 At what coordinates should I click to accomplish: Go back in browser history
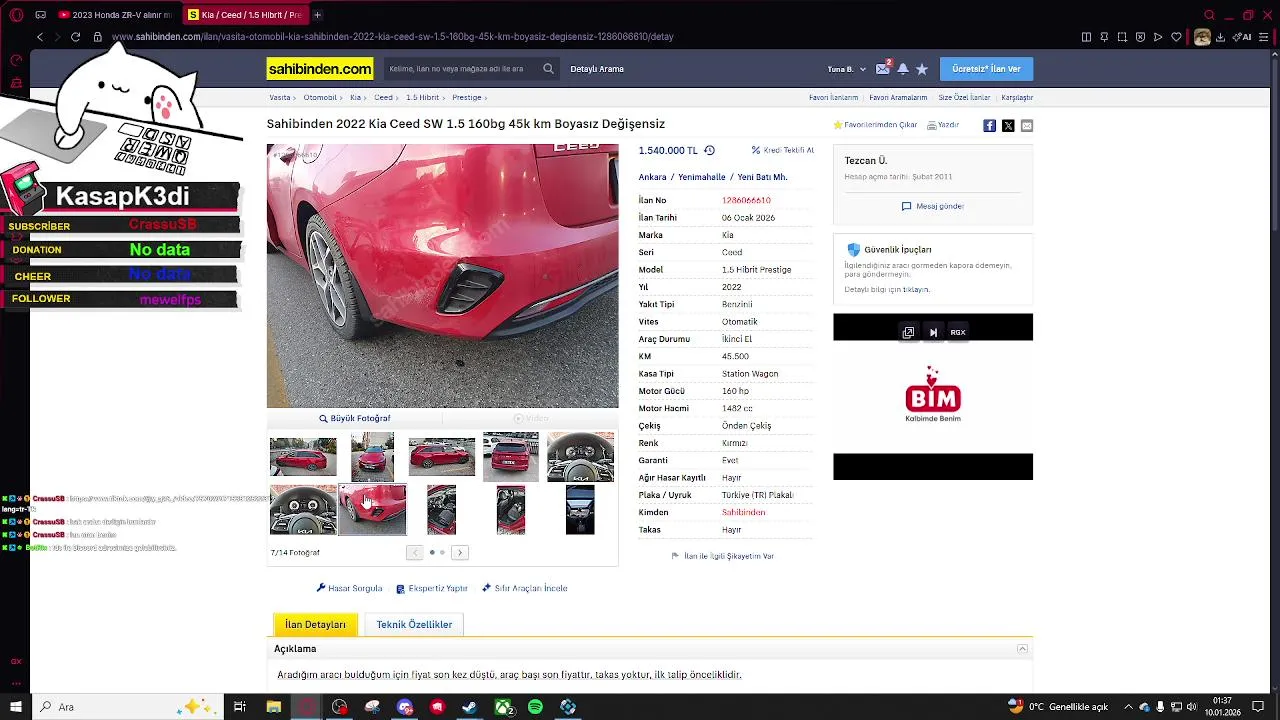click(40, 37)
